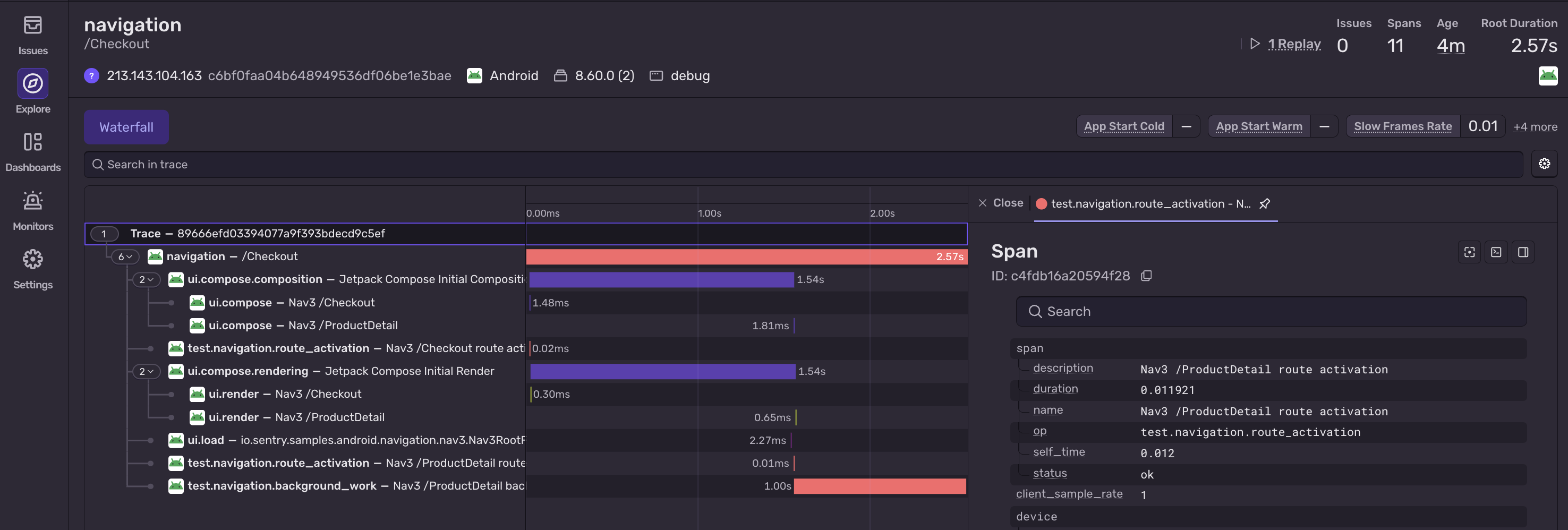Screen dimensions: 1568x530
Task: Click the Search in trace field
Action: point(803,164)
